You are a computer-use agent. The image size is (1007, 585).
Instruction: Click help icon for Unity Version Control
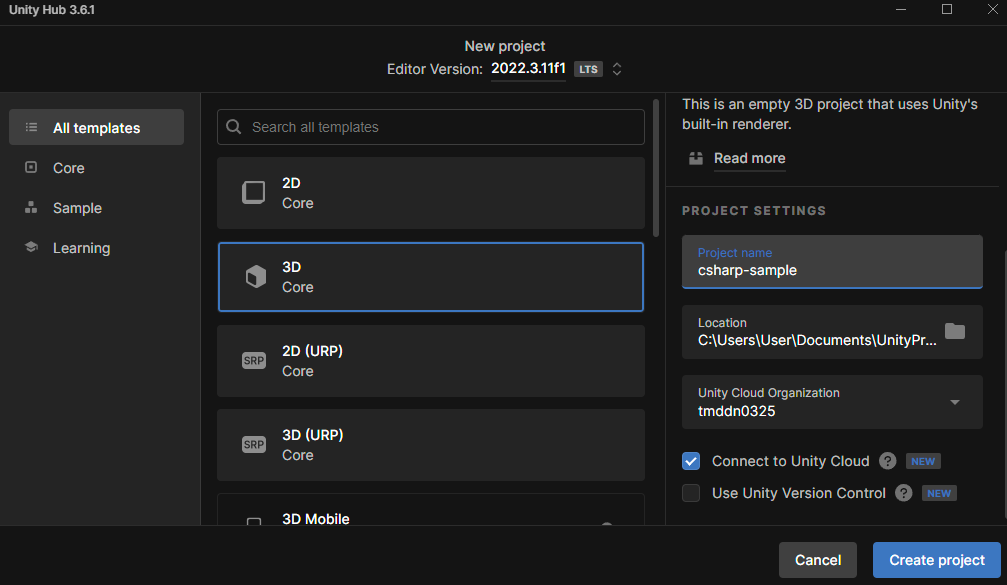[904, 493]
